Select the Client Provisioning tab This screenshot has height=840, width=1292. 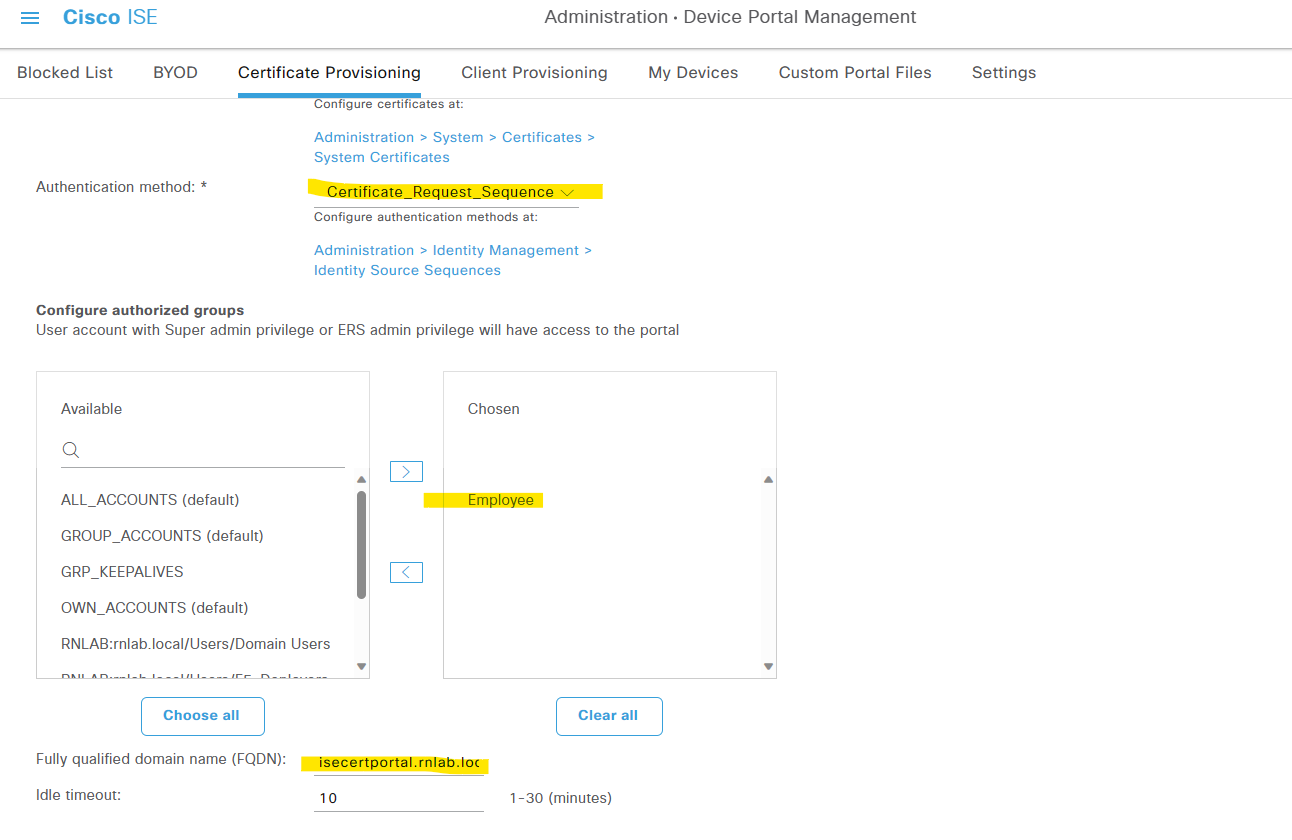coord(534,72)
